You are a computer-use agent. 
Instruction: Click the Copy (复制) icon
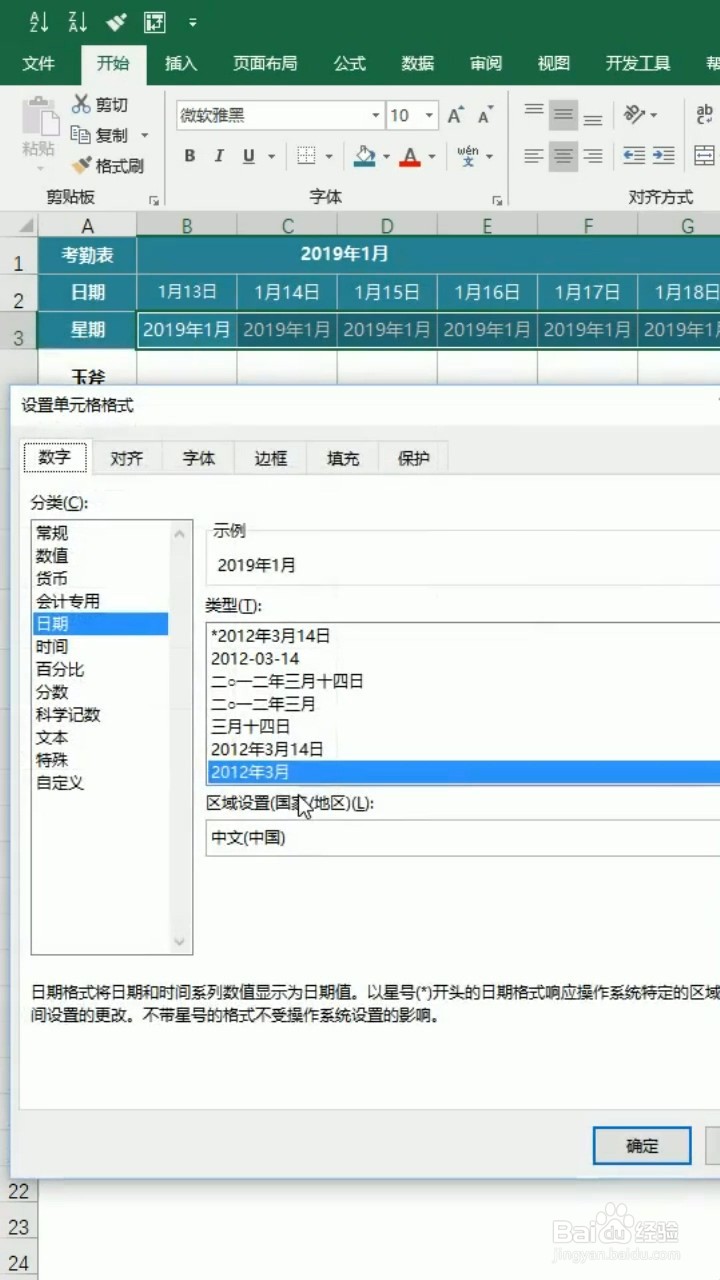(82, 134)
